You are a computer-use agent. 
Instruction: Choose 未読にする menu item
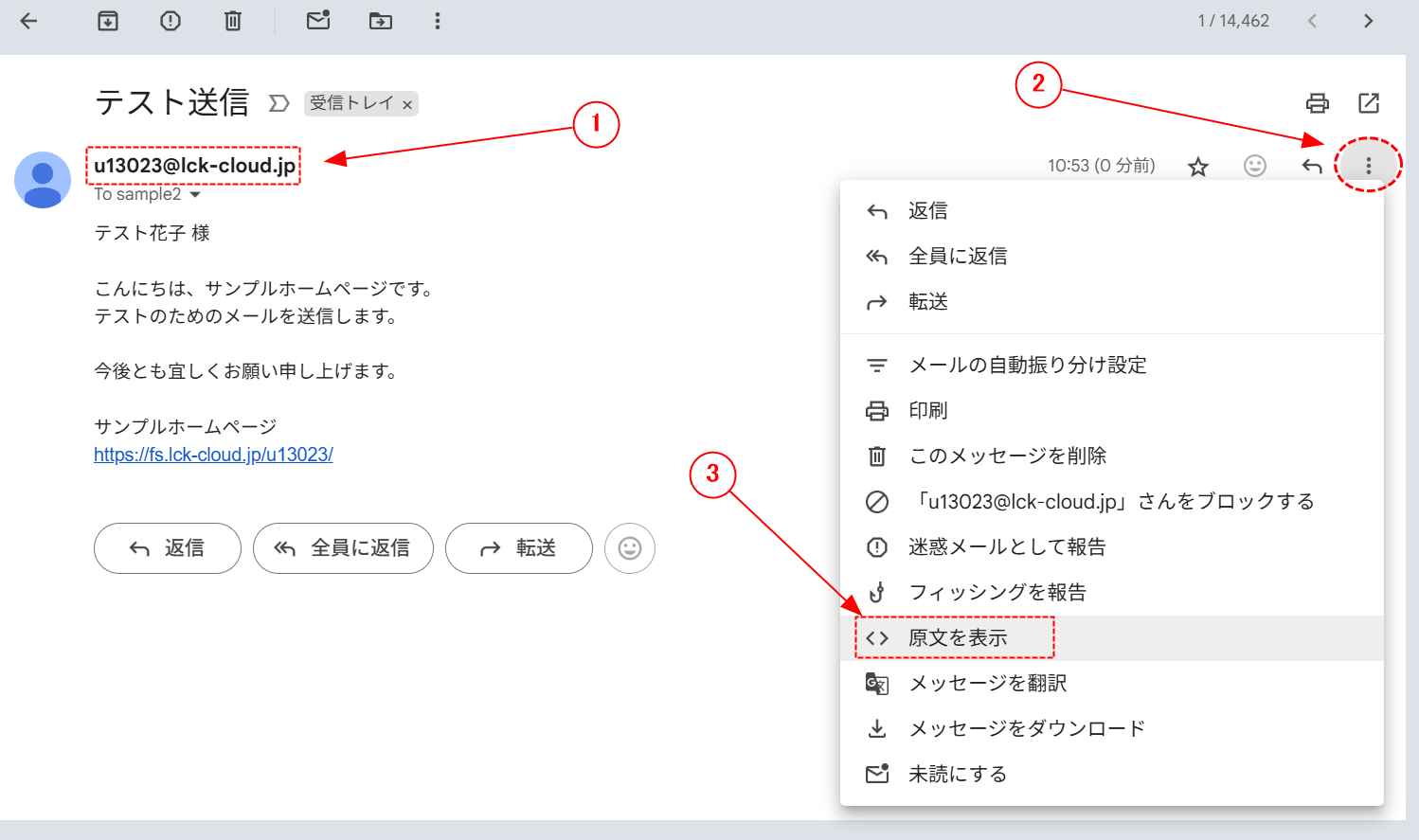coord(1112,775)
